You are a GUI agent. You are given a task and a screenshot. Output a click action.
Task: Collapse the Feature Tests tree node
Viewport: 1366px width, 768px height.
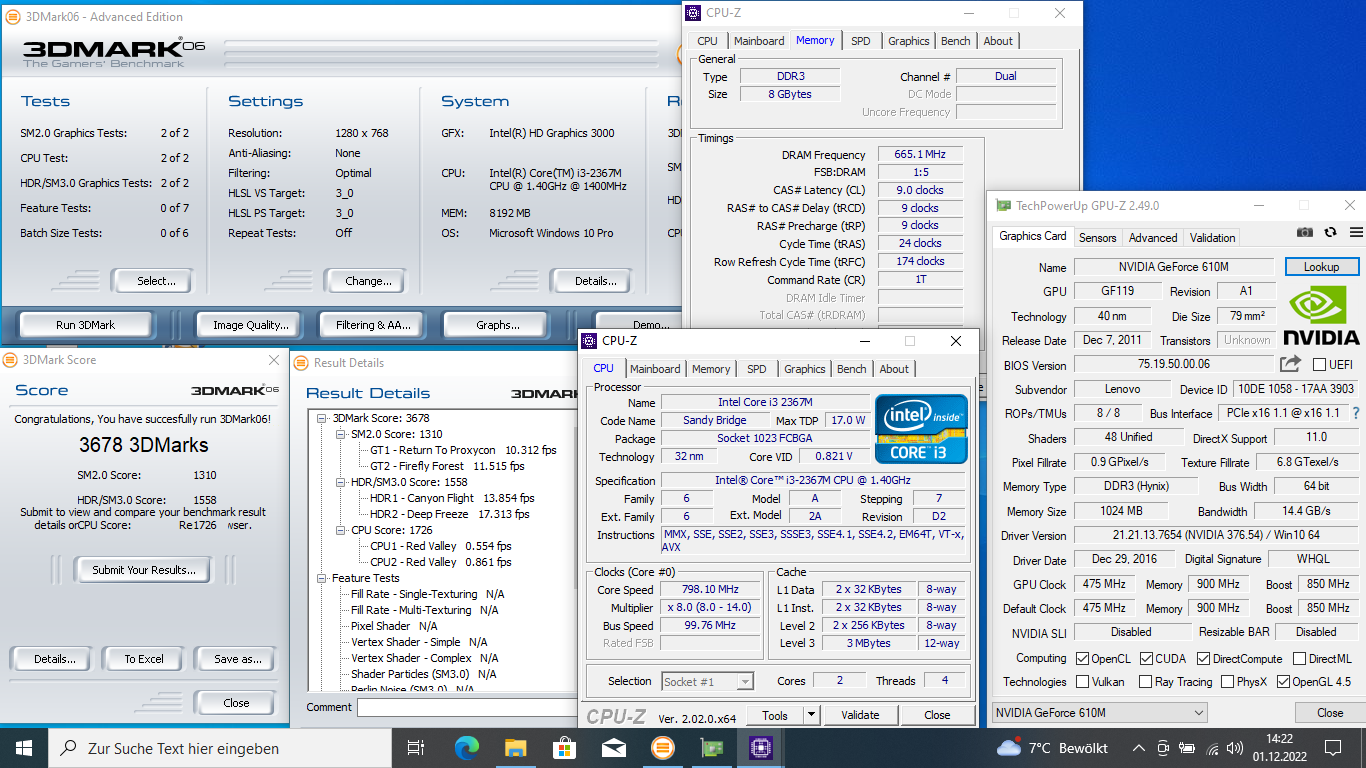click(x=323, y=578)
